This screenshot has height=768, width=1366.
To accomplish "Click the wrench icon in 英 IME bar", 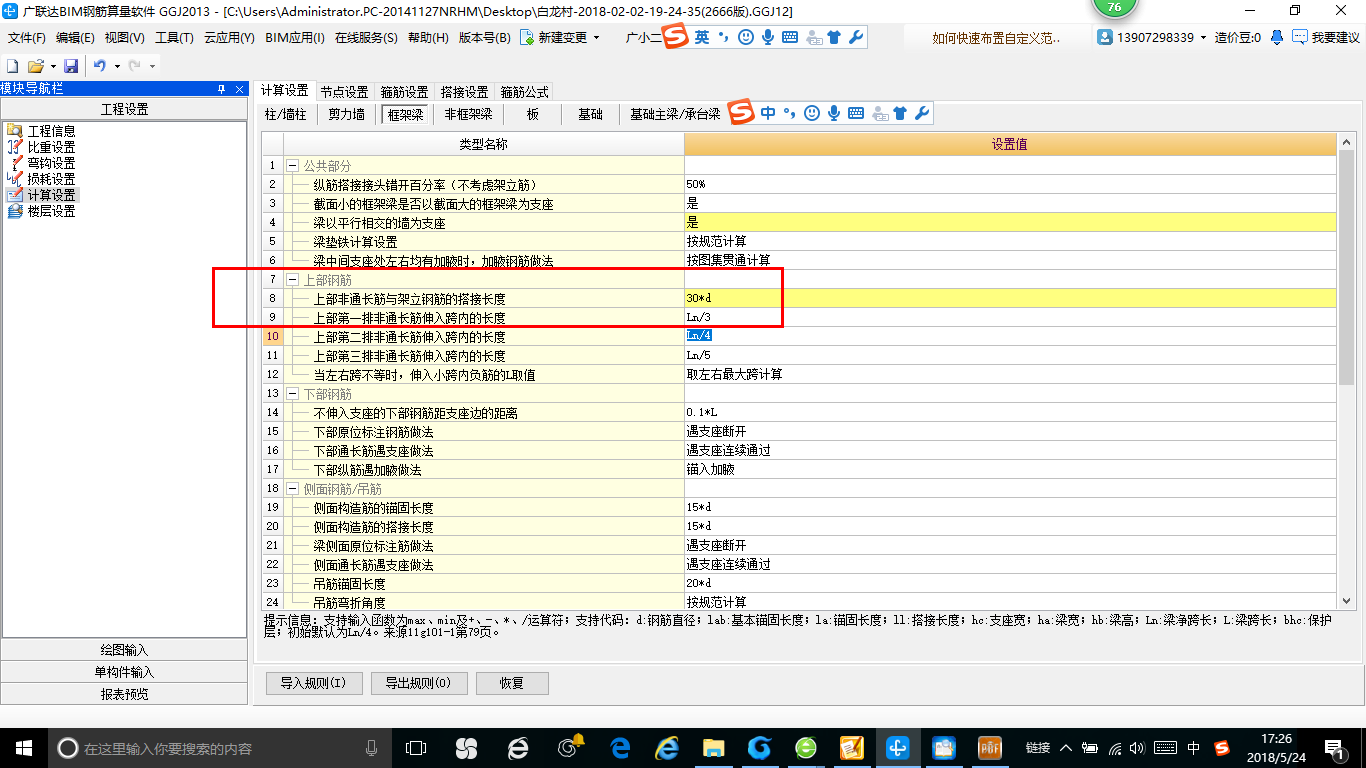I will 855,37.
